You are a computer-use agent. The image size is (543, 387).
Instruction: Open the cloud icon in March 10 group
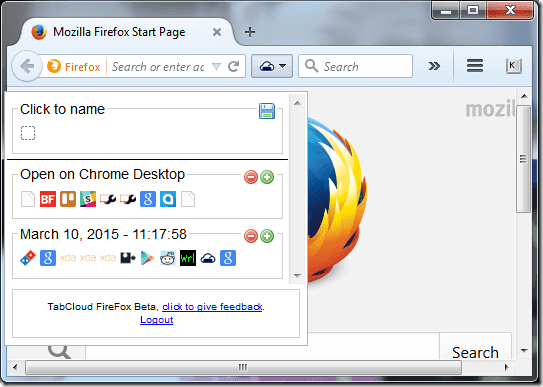point(208,258)
